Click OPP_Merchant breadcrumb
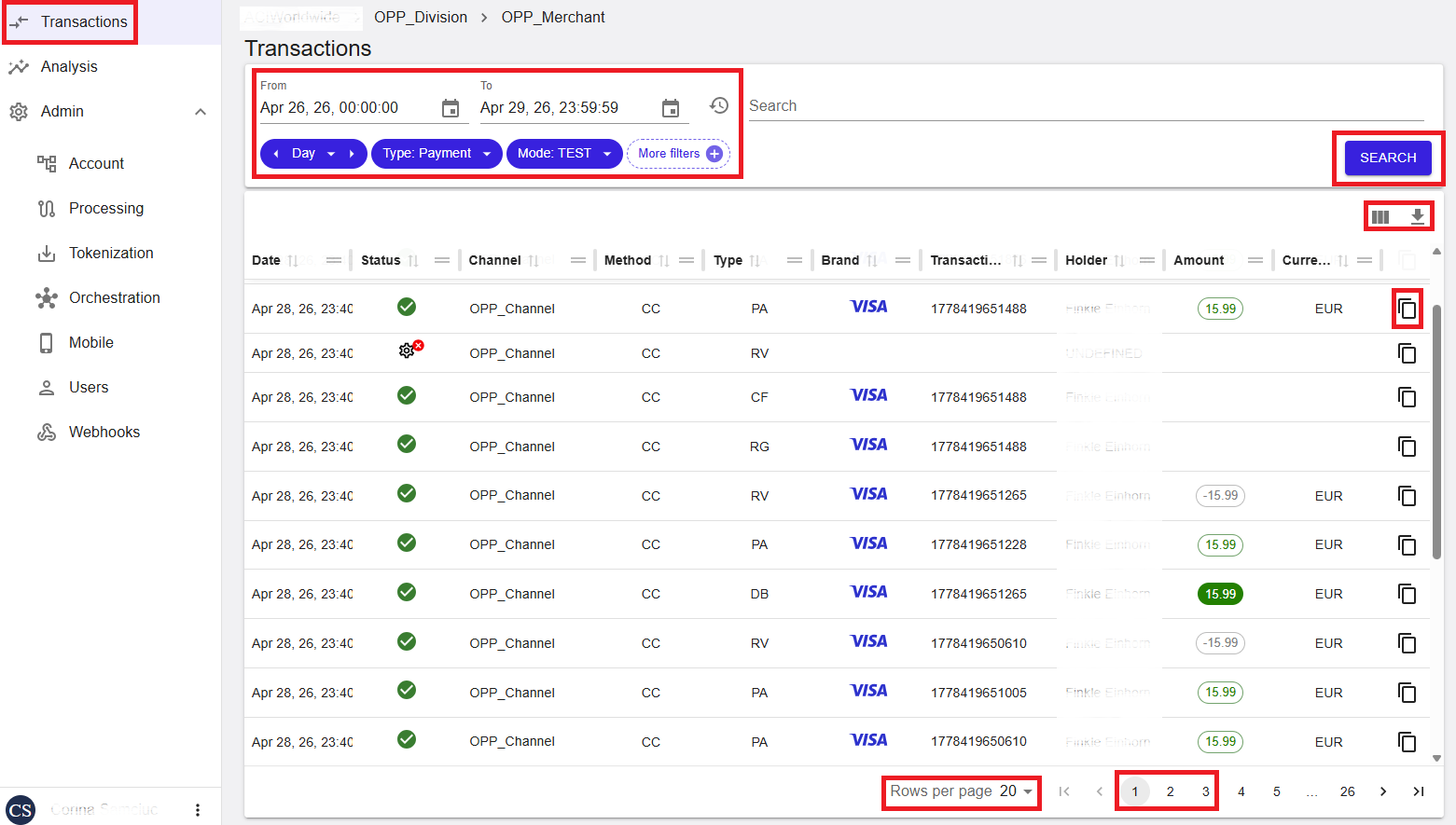This screenshot has height=825, width=1456. (553, 18)
